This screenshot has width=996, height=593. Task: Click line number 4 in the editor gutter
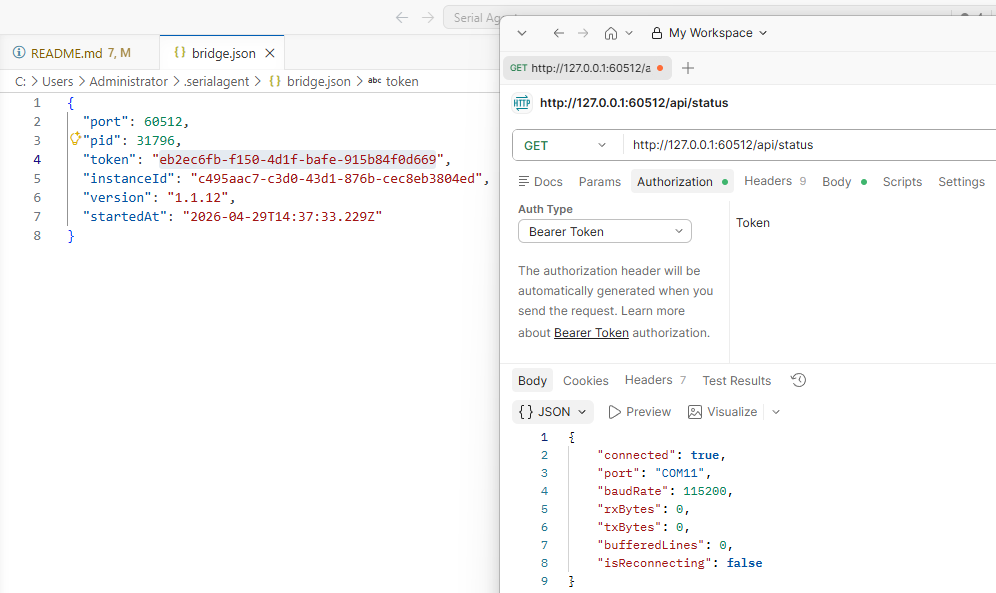coord(37,159)
